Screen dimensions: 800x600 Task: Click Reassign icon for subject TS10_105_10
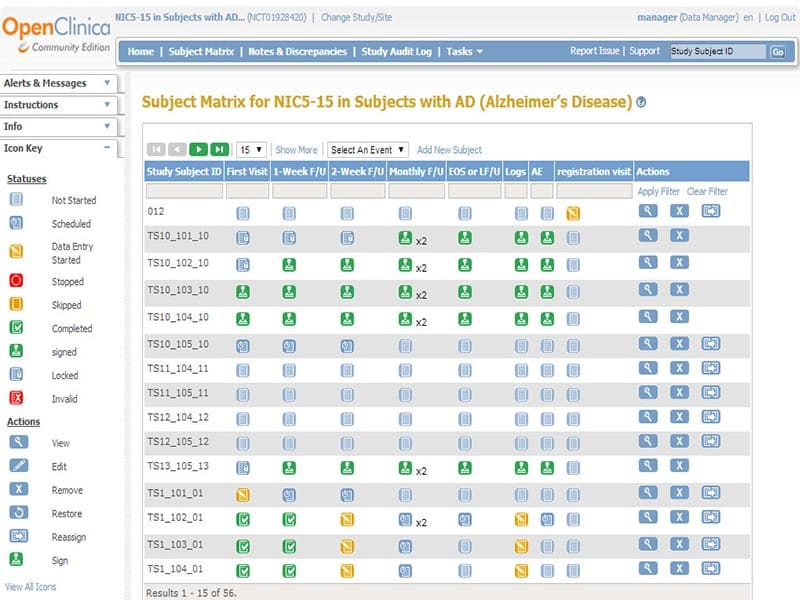711,343
